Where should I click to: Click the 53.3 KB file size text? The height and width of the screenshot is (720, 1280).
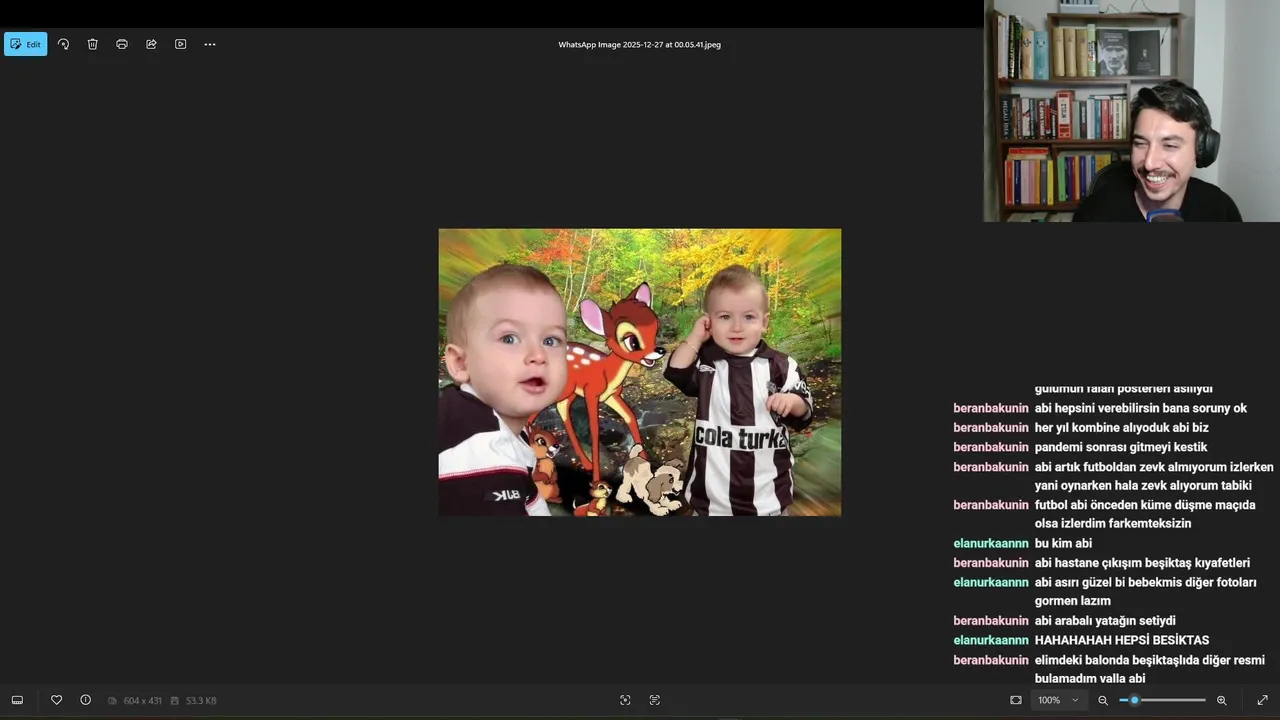coord(201,701)
